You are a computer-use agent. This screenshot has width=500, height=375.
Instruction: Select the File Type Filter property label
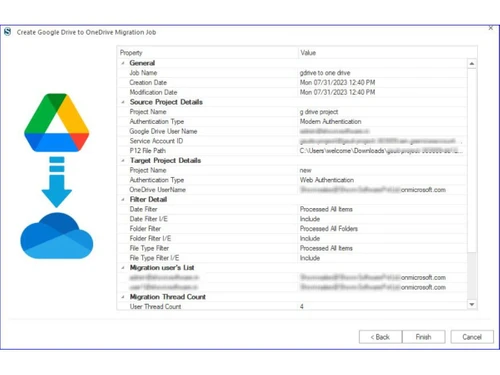(x=149, y=248)
